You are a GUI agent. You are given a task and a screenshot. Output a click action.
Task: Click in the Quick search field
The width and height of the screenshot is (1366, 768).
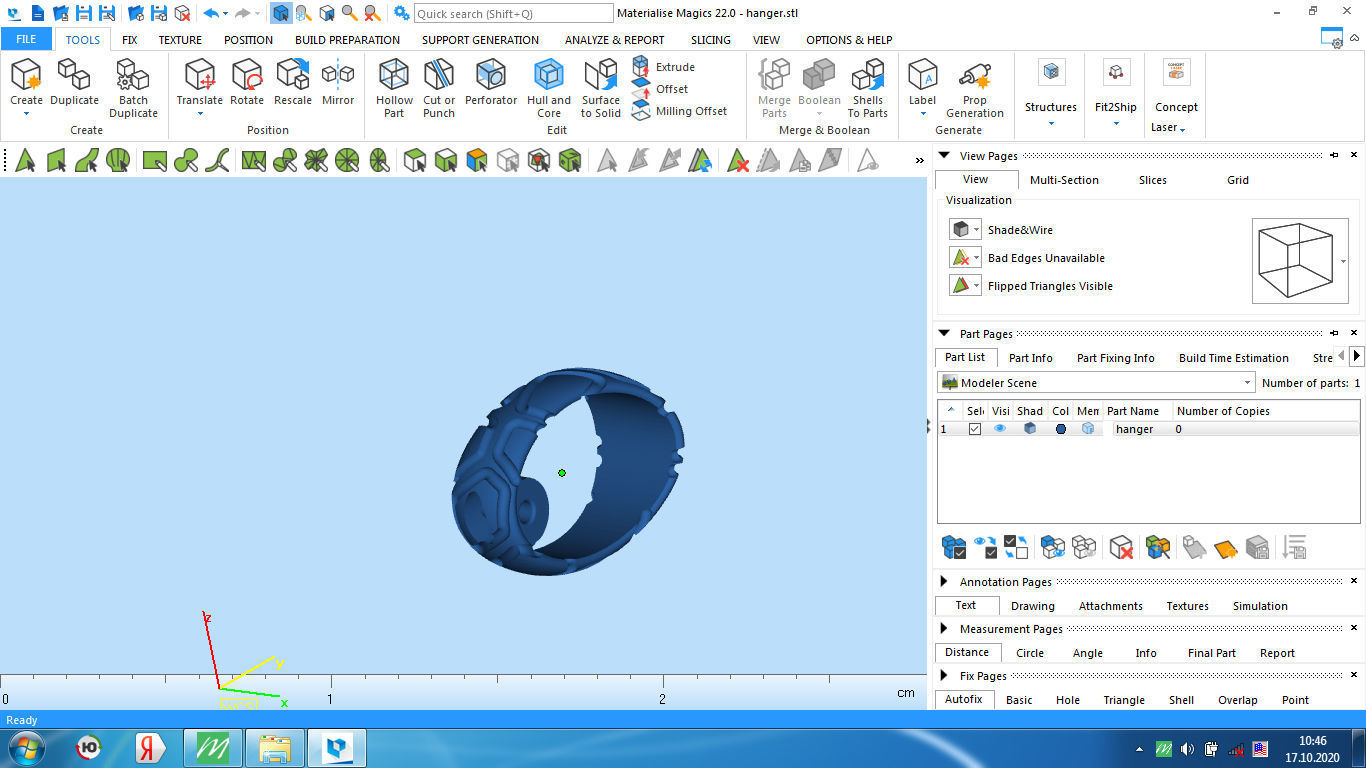(x=513, y=13)
